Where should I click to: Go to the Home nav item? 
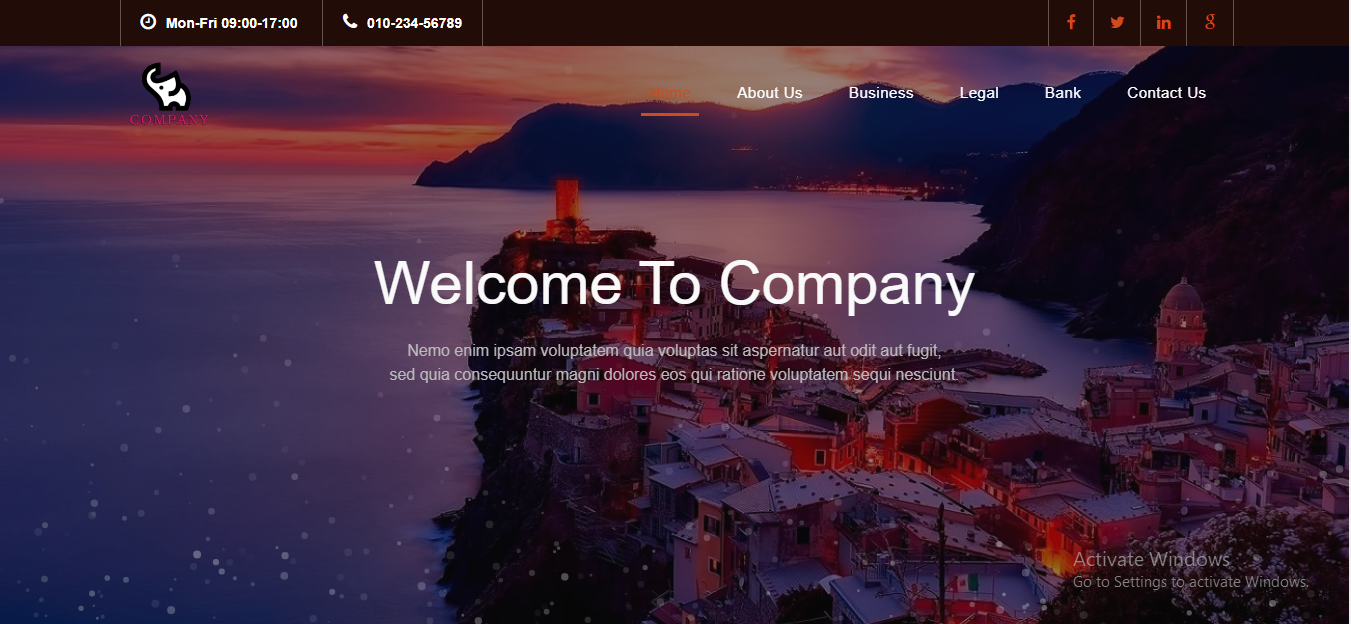(x=669, y=93)
